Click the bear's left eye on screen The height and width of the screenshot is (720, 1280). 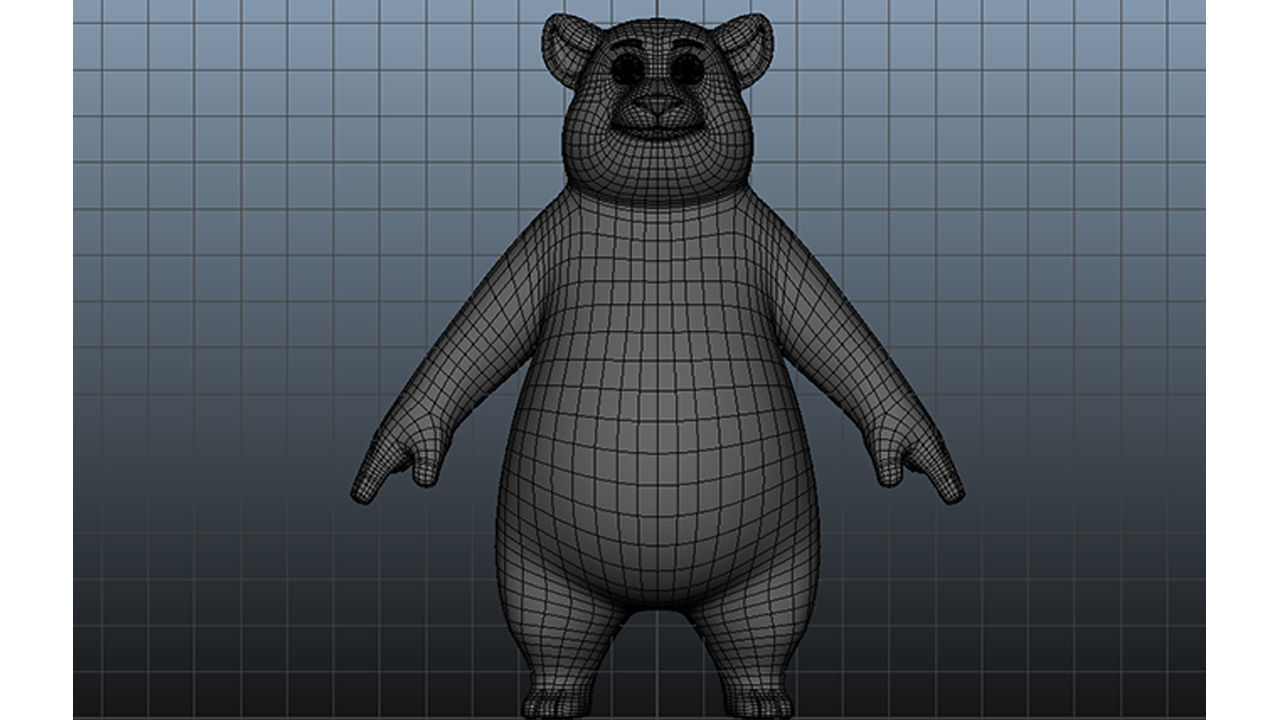tap(628, 69)
